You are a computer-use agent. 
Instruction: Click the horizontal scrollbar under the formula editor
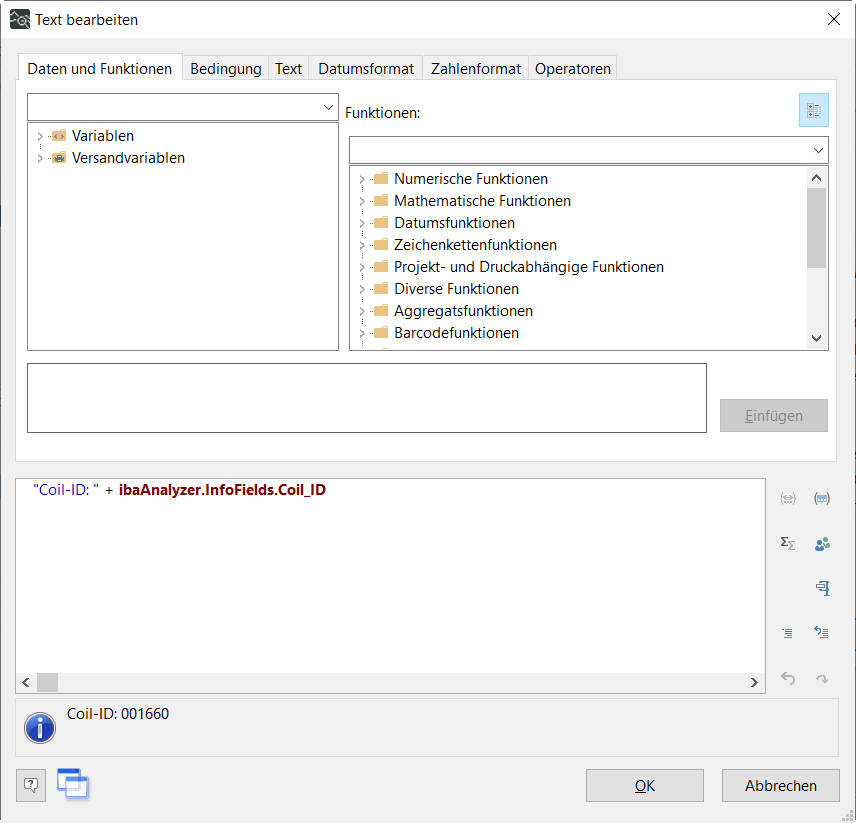click(x=400, y=682)
